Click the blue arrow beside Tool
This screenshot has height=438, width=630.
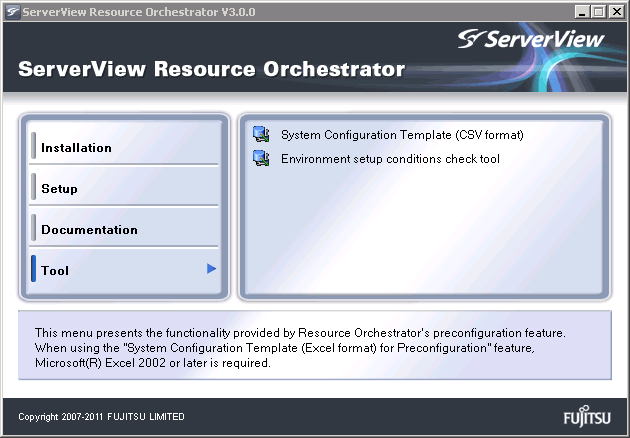(211, 268)
